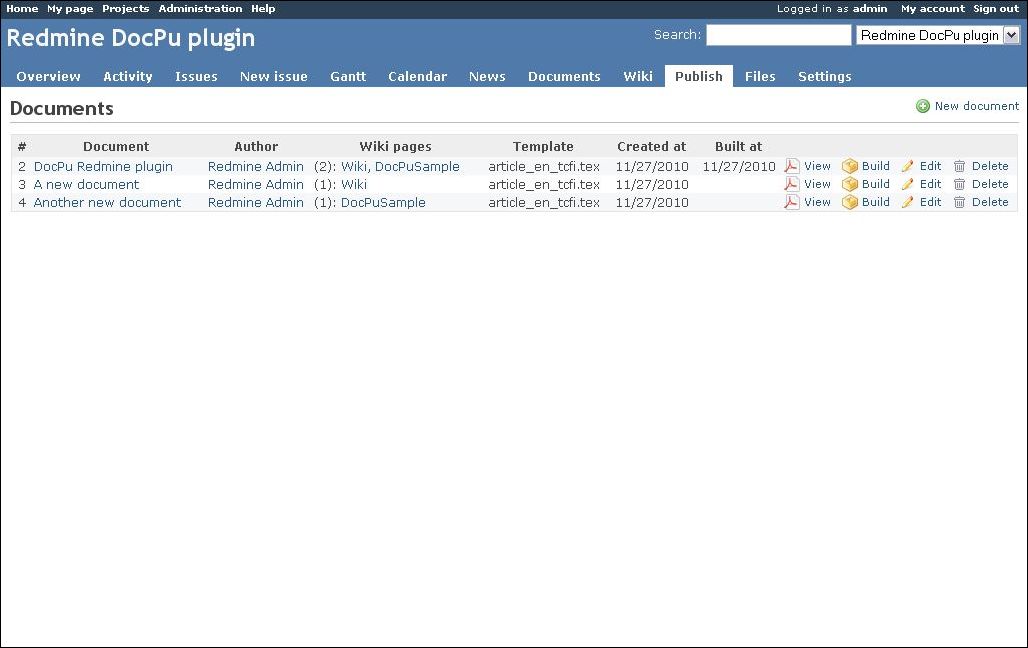1028x648 pixels.
Task: Click Built at date 11/27/2010 in row 2
Action: pos(739,167)
